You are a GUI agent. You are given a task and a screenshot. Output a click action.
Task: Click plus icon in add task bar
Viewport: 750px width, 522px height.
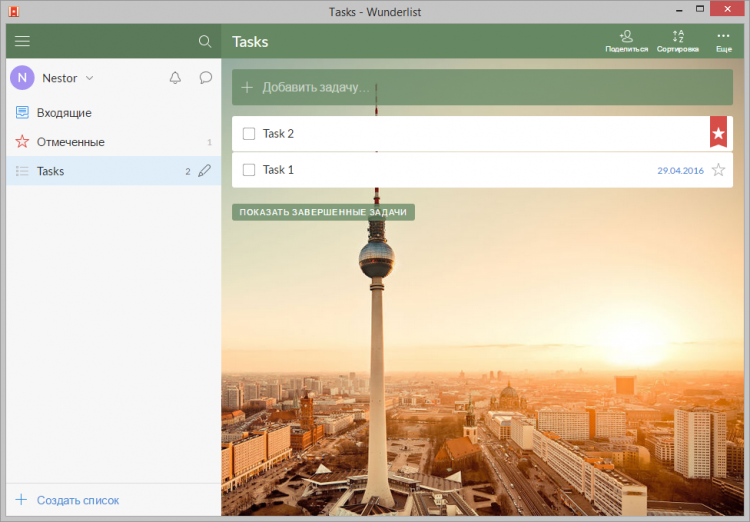tap(247, 87)
